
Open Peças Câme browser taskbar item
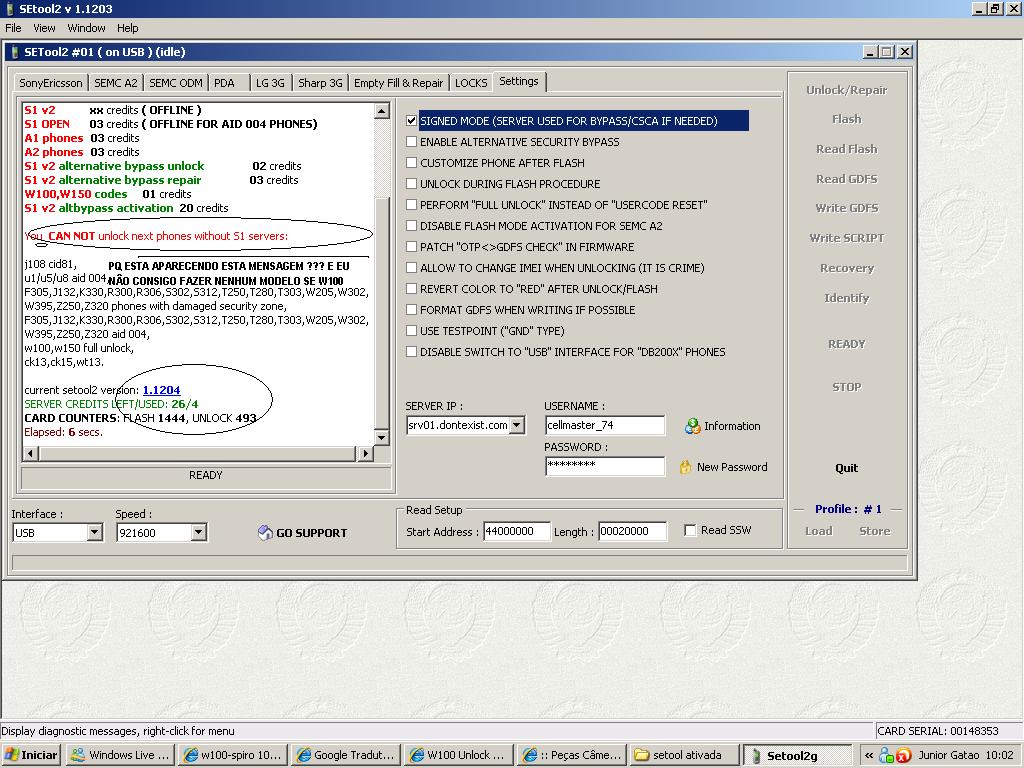pos(571,755)
